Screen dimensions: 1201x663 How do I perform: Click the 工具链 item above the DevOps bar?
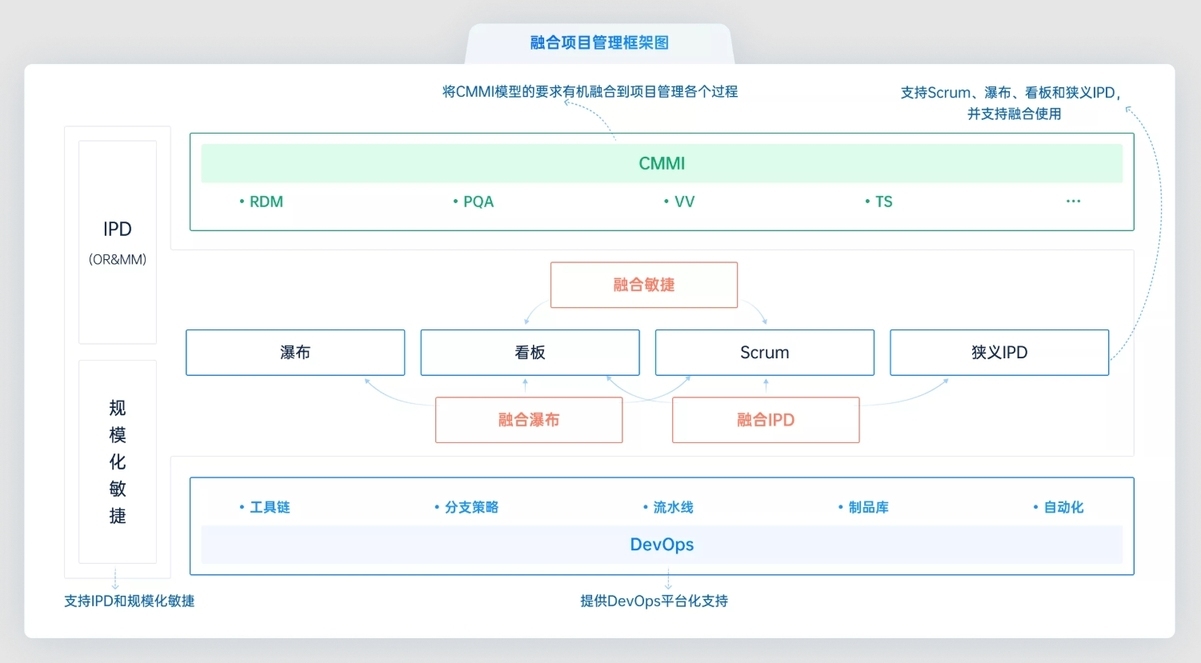(264, 507)
